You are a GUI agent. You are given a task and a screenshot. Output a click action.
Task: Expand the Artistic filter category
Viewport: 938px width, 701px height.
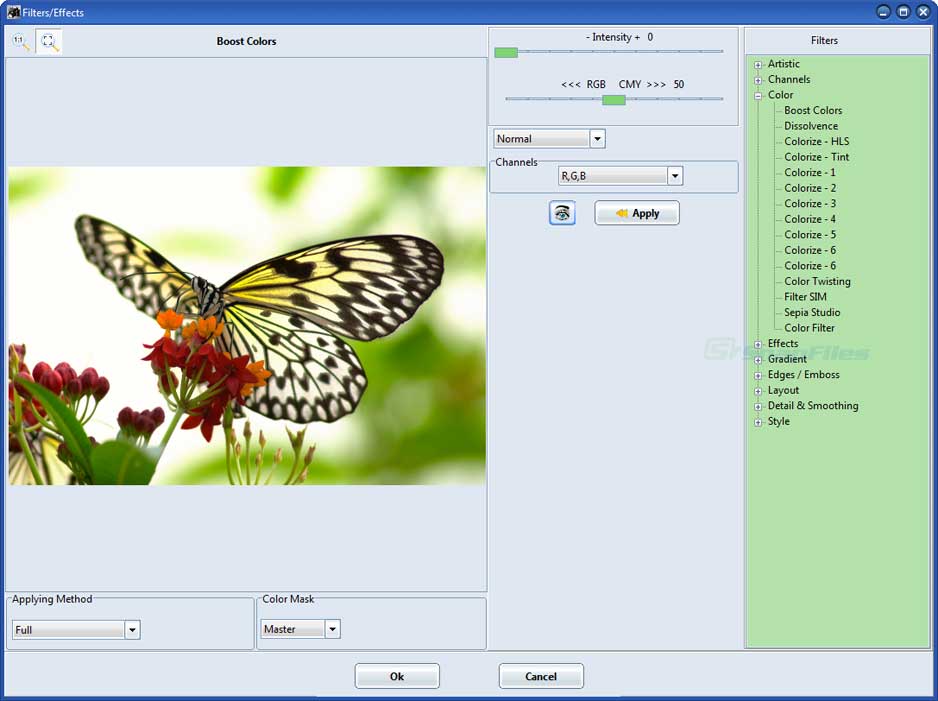757,63
